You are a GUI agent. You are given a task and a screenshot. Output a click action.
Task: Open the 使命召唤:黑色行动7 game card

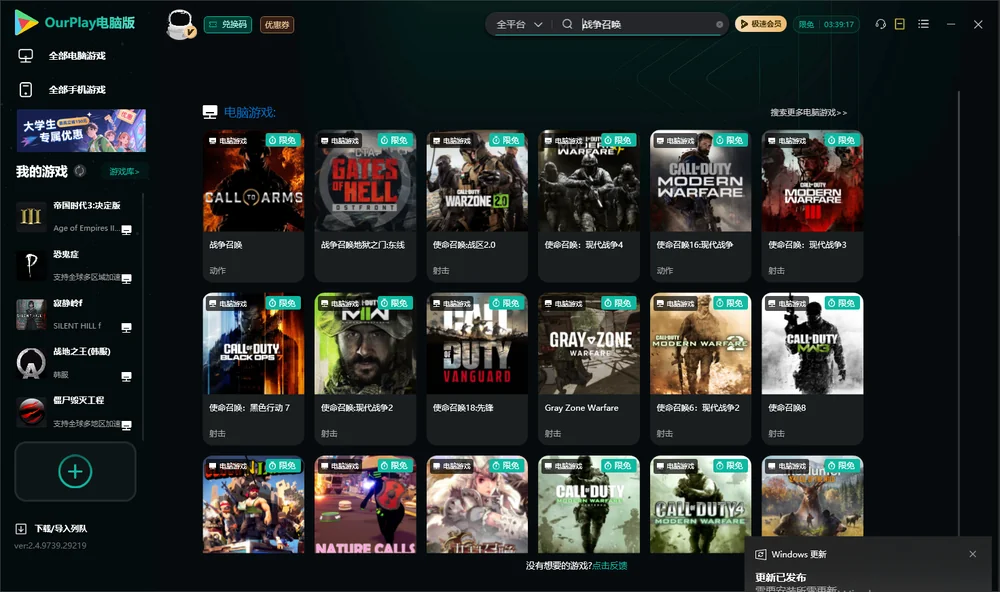pos(253,369)
